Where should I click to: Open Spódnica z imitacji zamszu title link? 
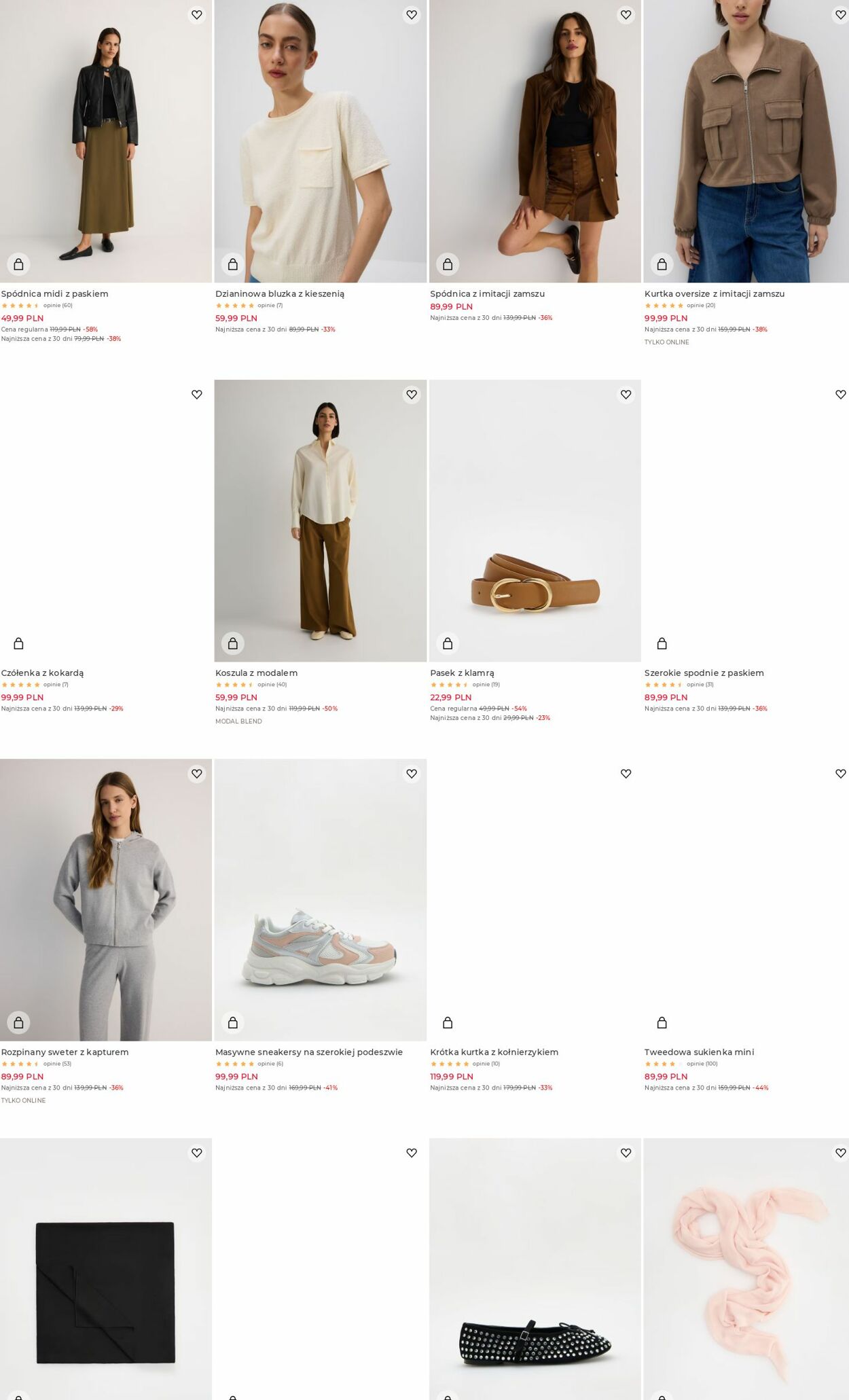tap(488, 294)
